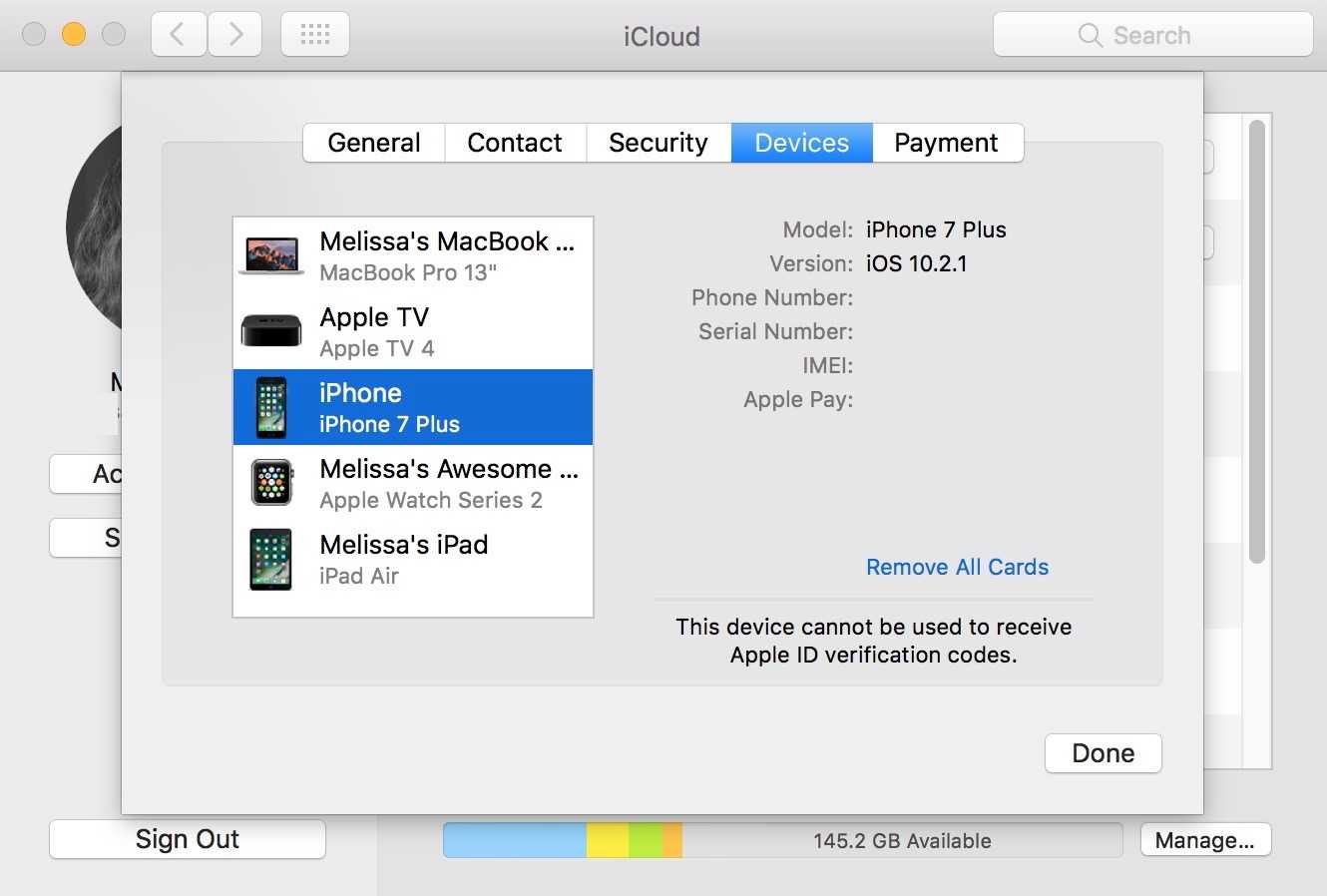Click the Phone Number label
This screenshot has height=896, width=1327.
[x=772, y=297]
